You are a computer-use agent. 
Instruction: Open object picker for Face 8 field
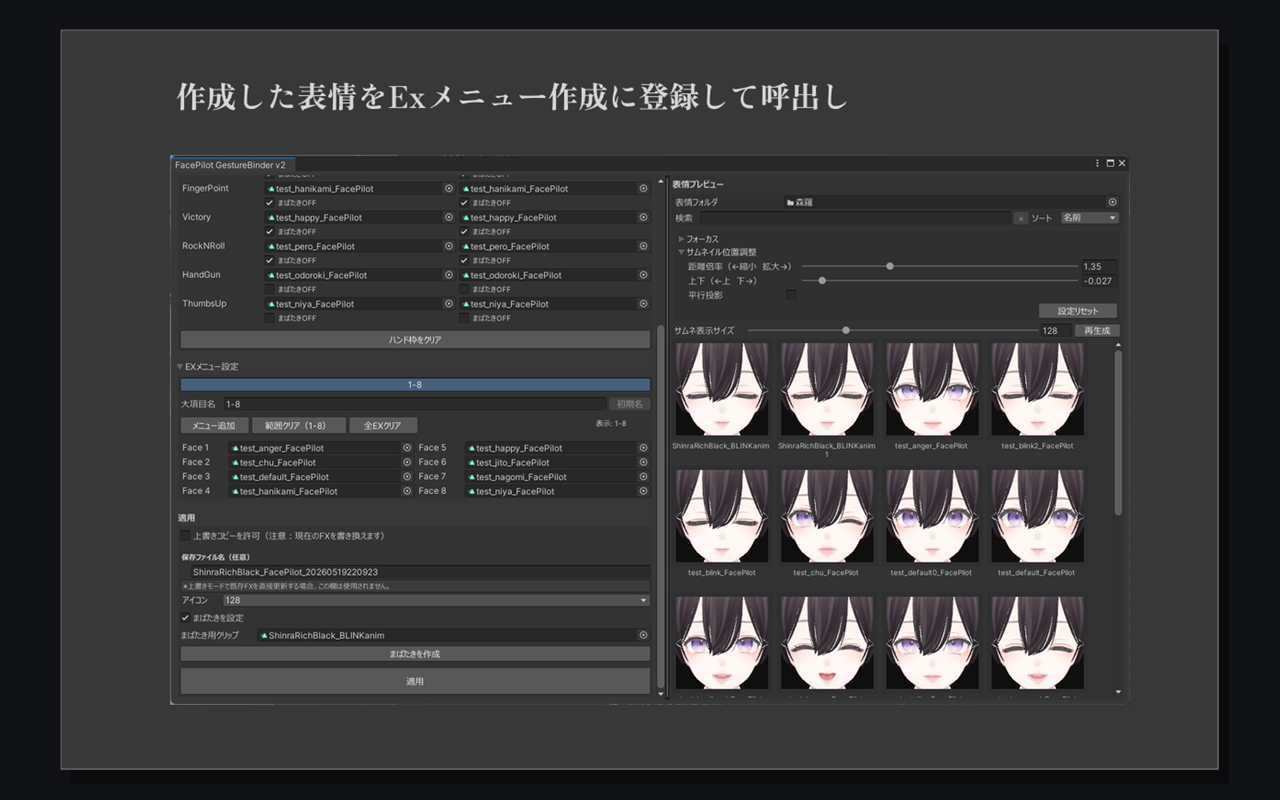point(643,491)
